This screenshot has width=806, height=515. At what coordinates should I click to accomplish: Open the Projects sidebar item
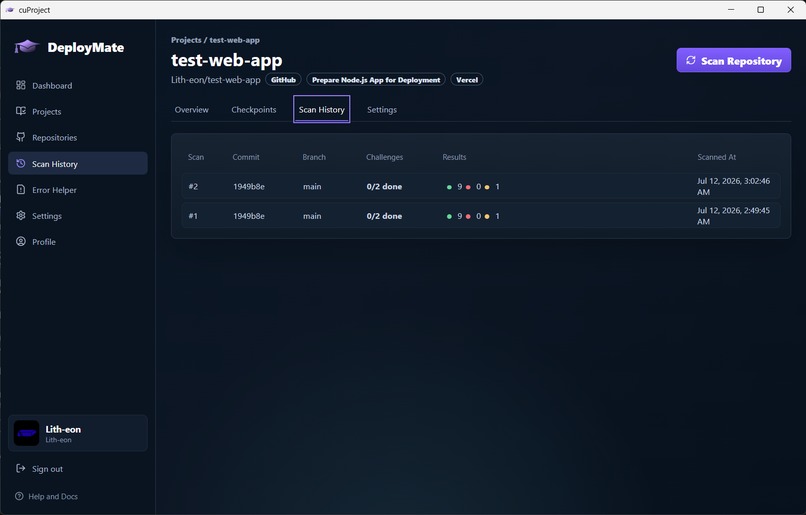pyautogui.click(x=78, y=111)
